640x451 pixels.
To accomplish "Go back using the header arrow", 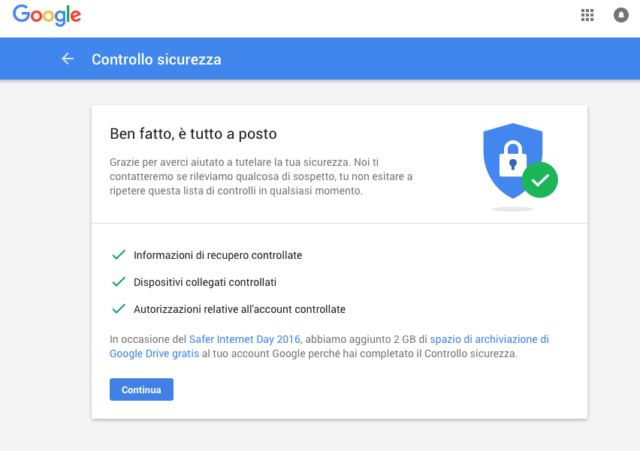I will (x=68, y=59).
